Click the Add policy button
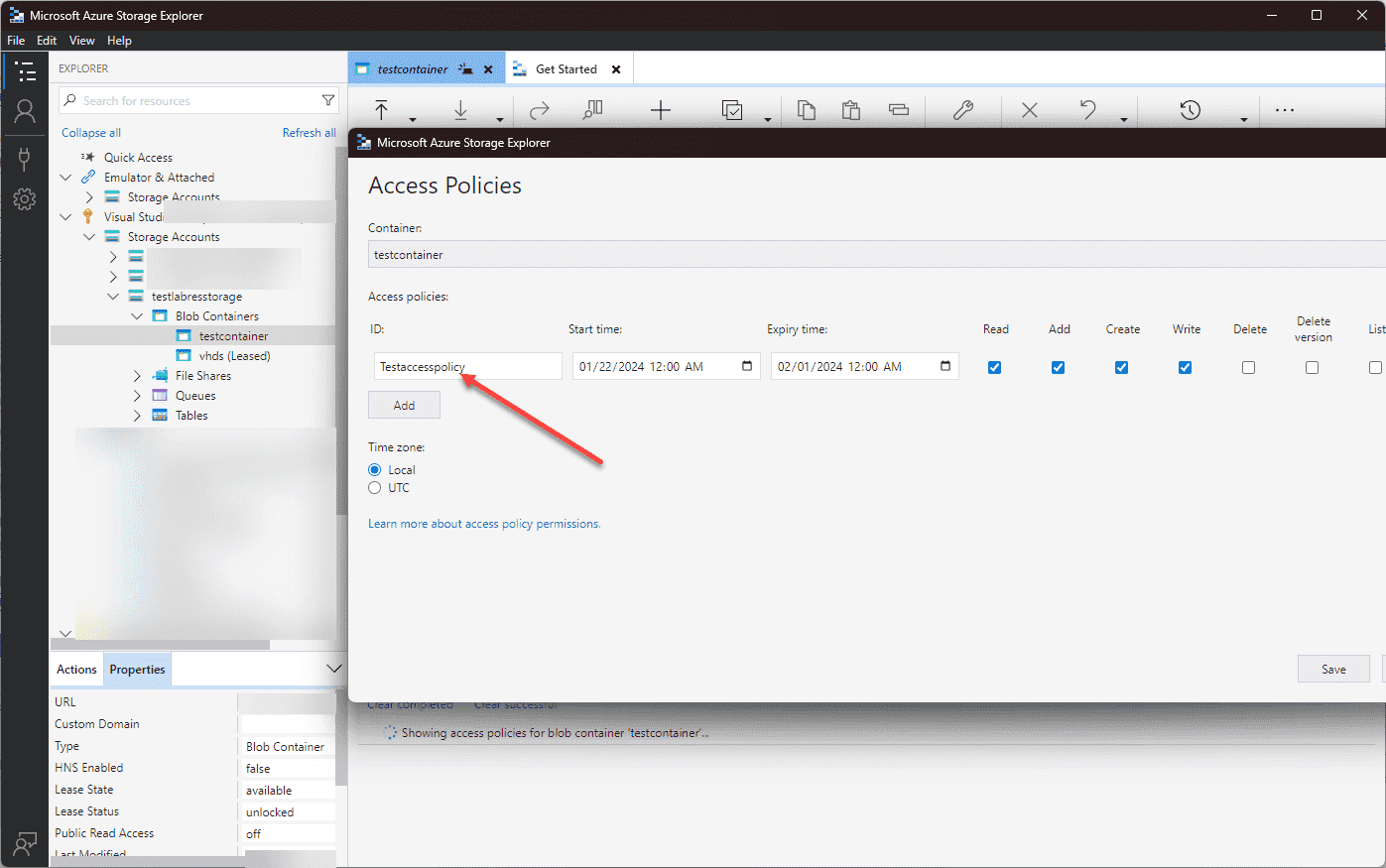The height and width of the screenshot is (868, 1386). point(404,405)
